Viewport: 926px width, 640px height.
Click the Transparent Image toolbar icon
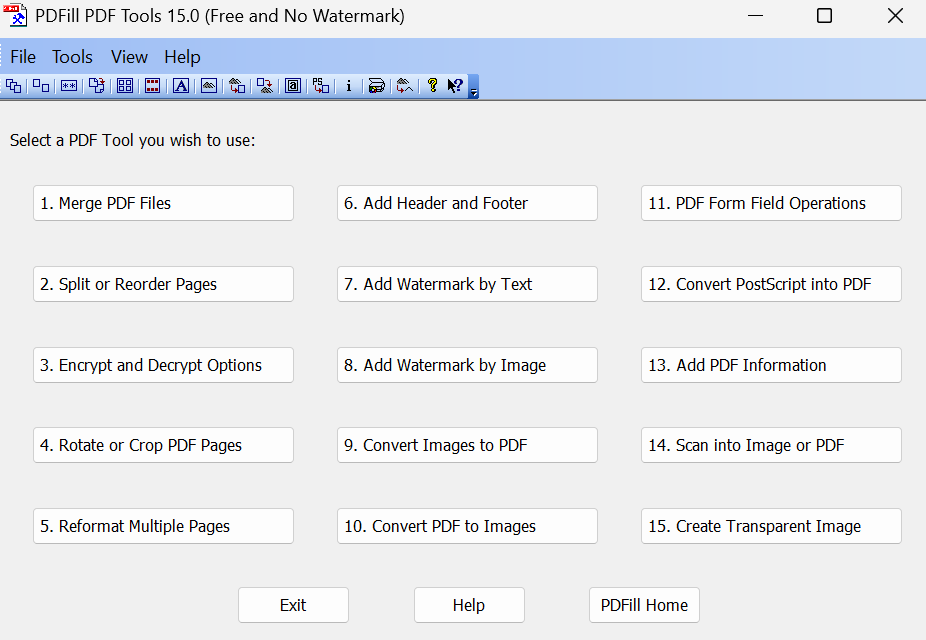click(x=405, y=86)
